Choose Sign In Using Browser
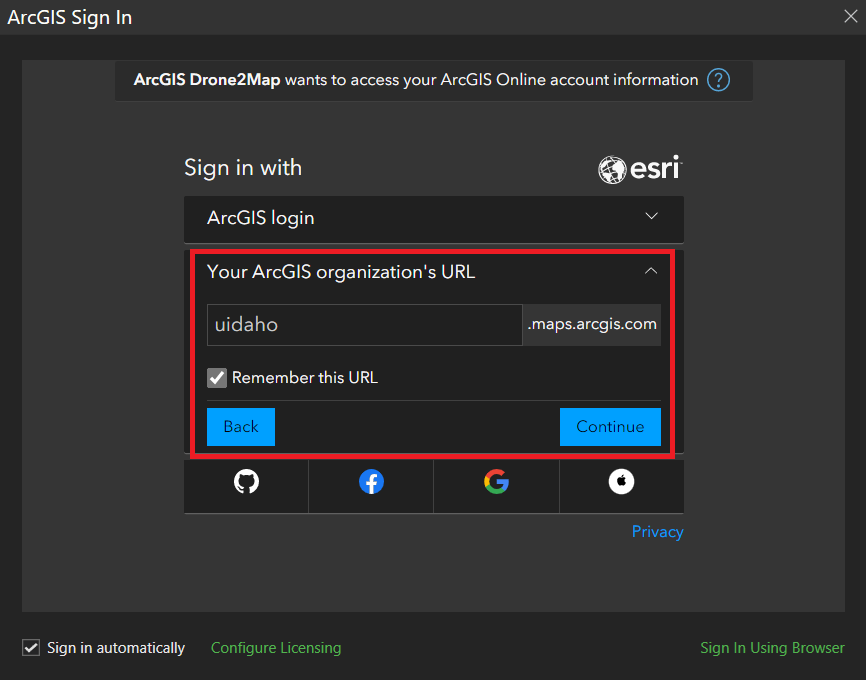This screenshot has height=680, width=866. [772, 648]
